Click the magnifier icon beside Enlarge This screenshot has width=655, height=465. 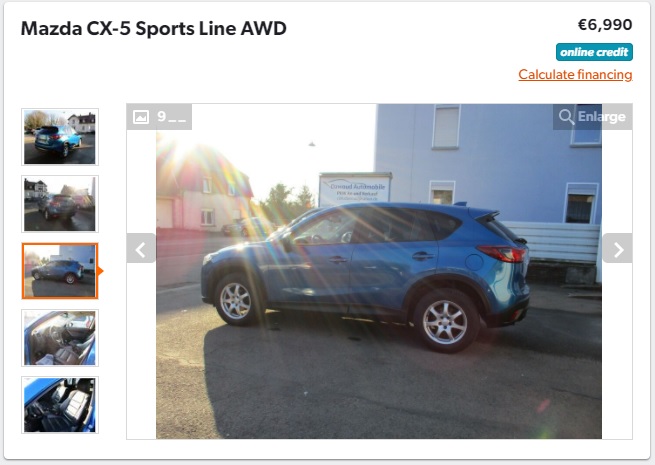click(x=566, y=117)
